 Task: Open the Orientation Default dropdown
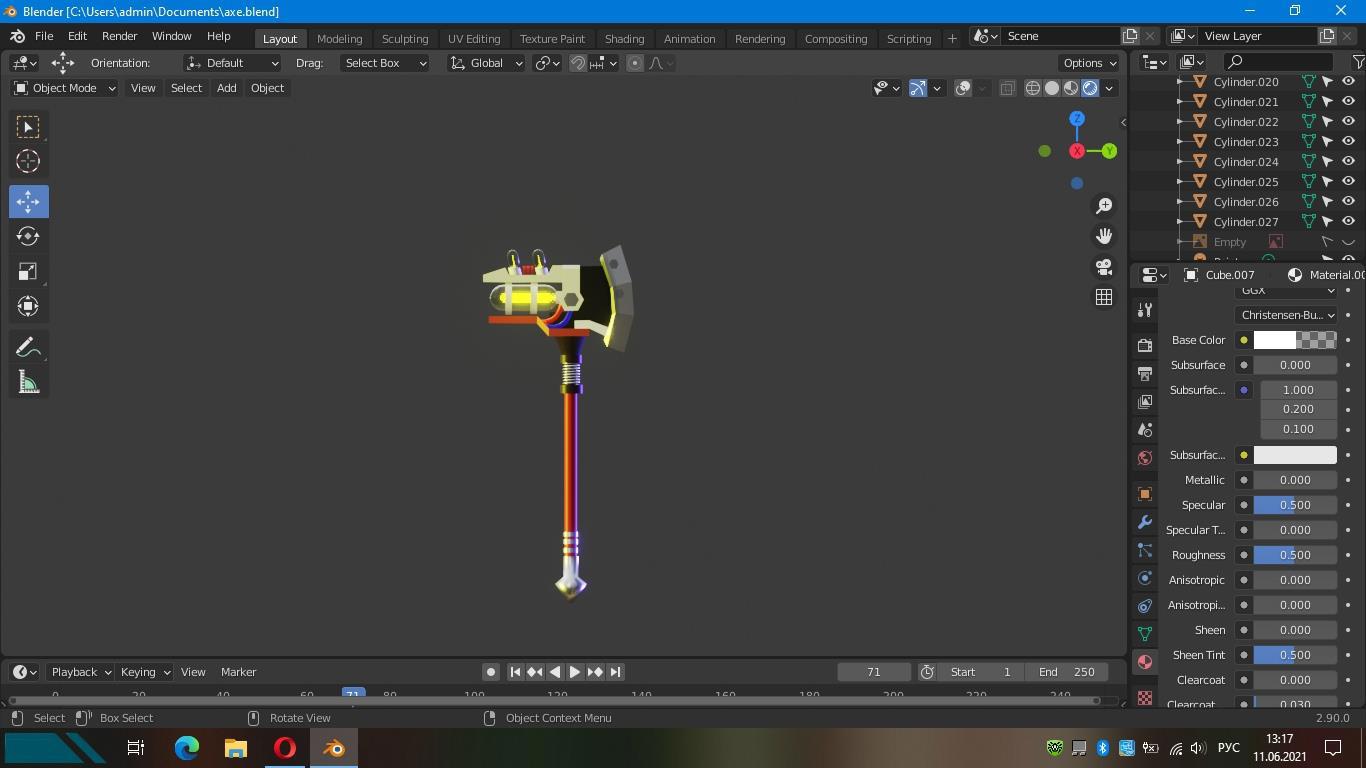click(x=232, y=63)
